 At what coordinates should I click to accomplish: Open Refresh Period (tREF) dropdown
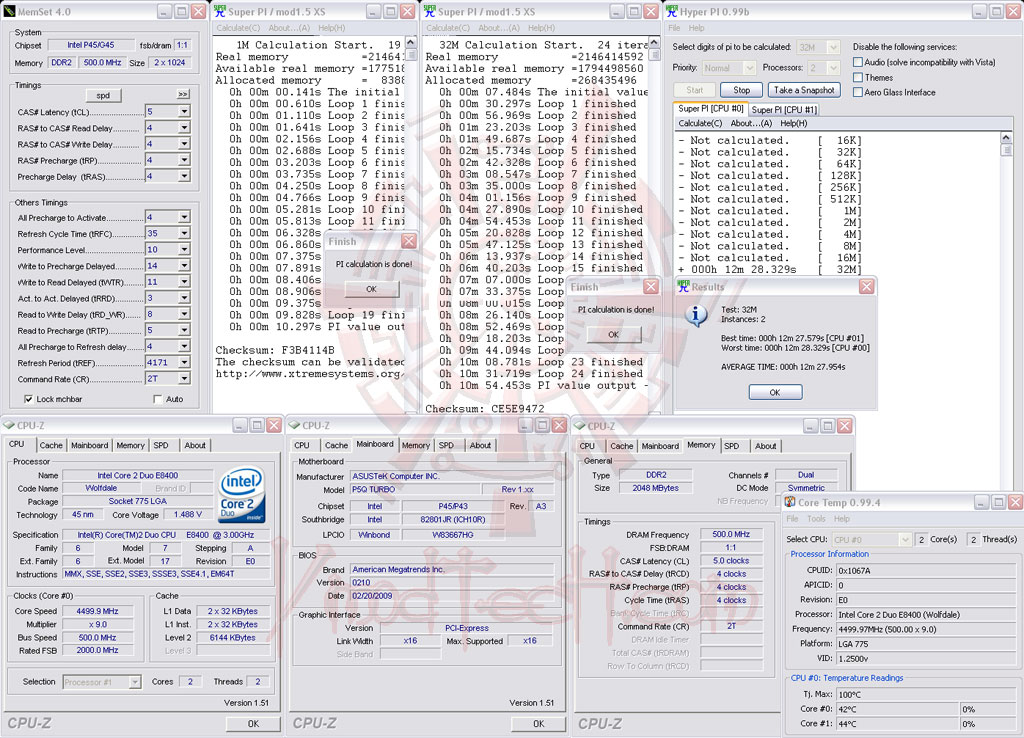click(x=184, y=362)
